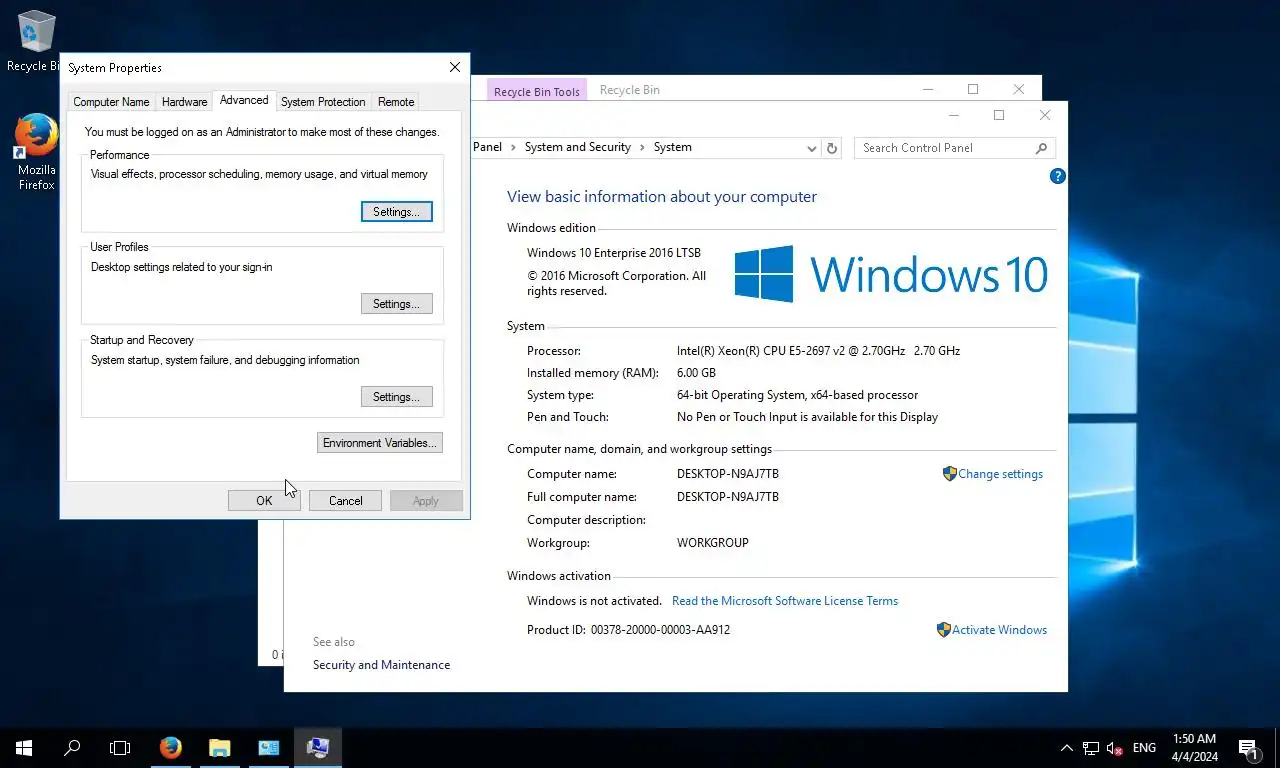
Task: Click the Recycle Bin Tools ribbon tab
Action: click(537, 91)
